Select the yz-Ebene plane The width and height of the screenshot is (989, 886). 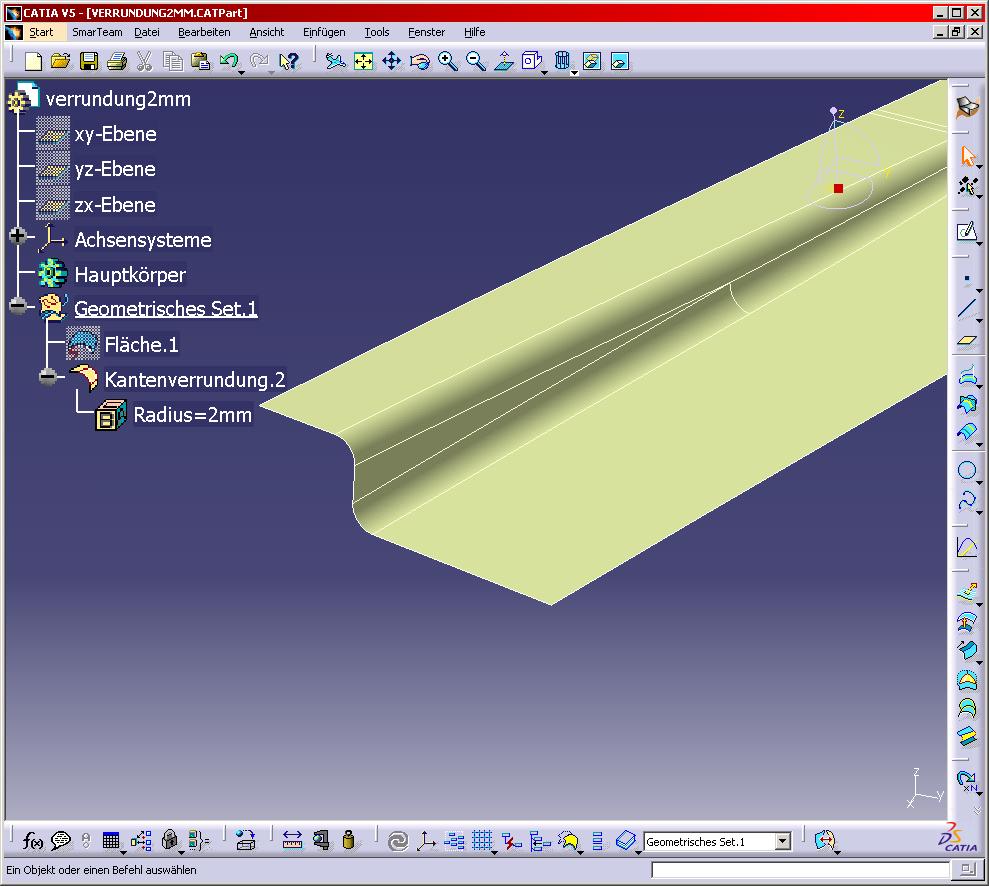[x=115, y=169]
